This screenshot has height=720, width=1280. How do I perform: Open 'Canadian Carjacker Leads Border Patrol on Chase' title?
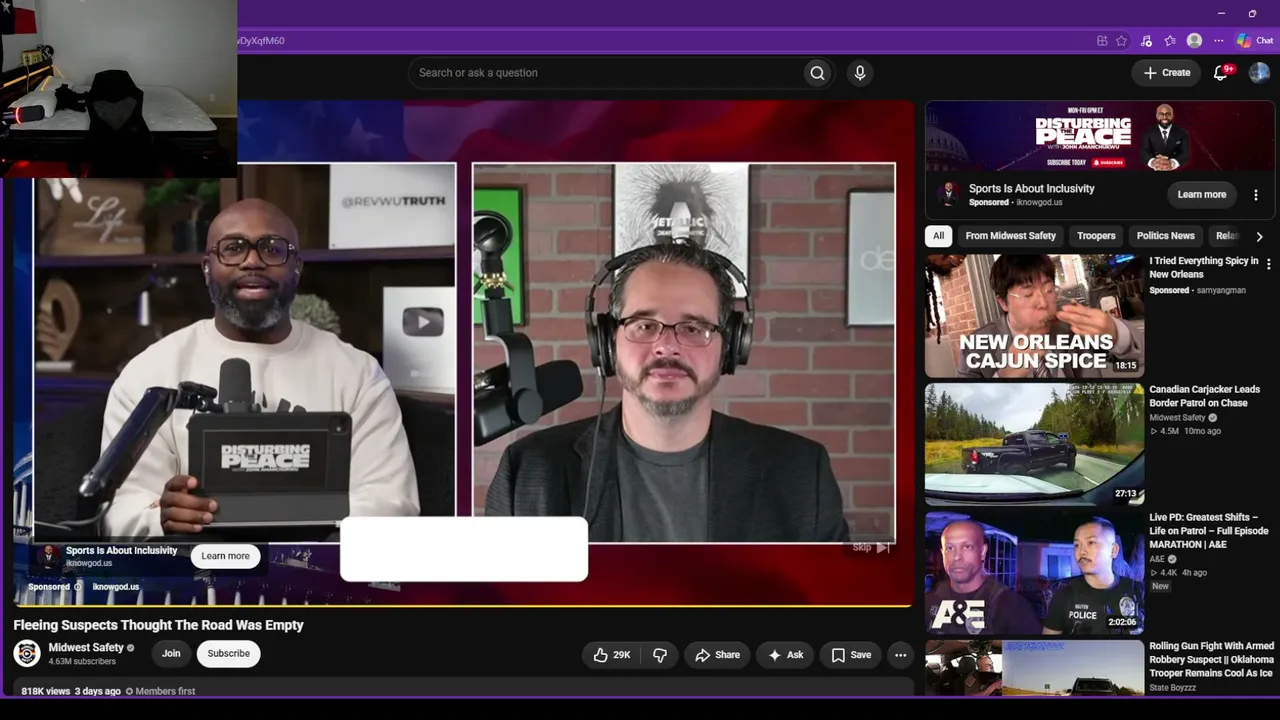[1205, 396]
